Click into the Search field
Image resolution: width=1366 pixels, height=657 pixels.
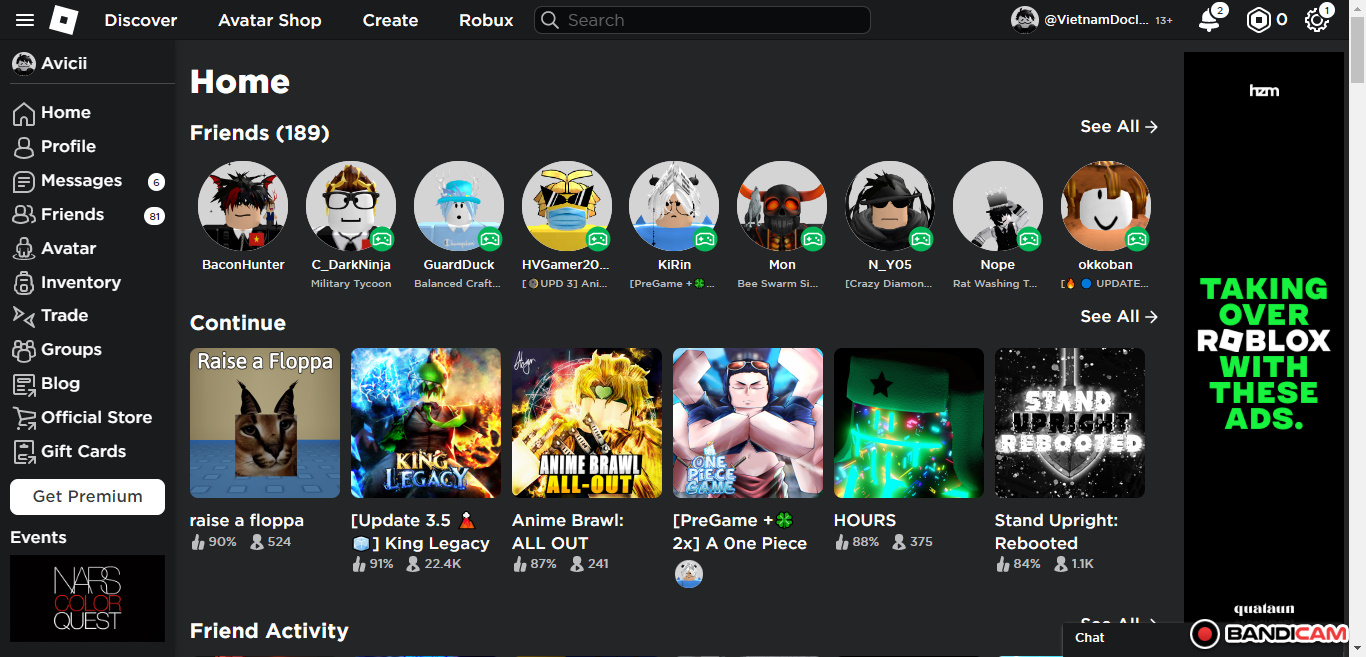point(710,20)
